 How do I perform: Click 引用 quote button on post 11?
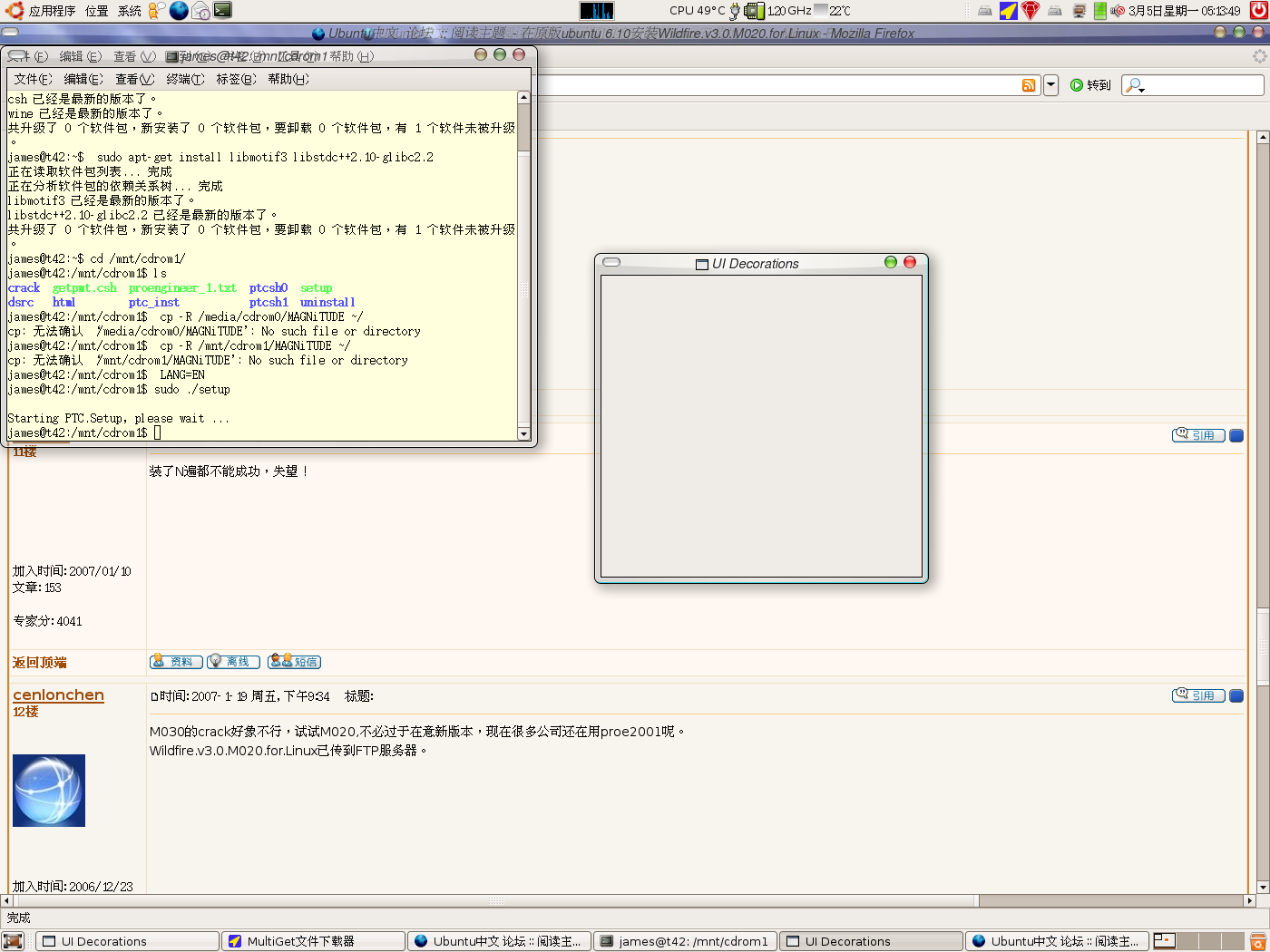point(1198,435)
